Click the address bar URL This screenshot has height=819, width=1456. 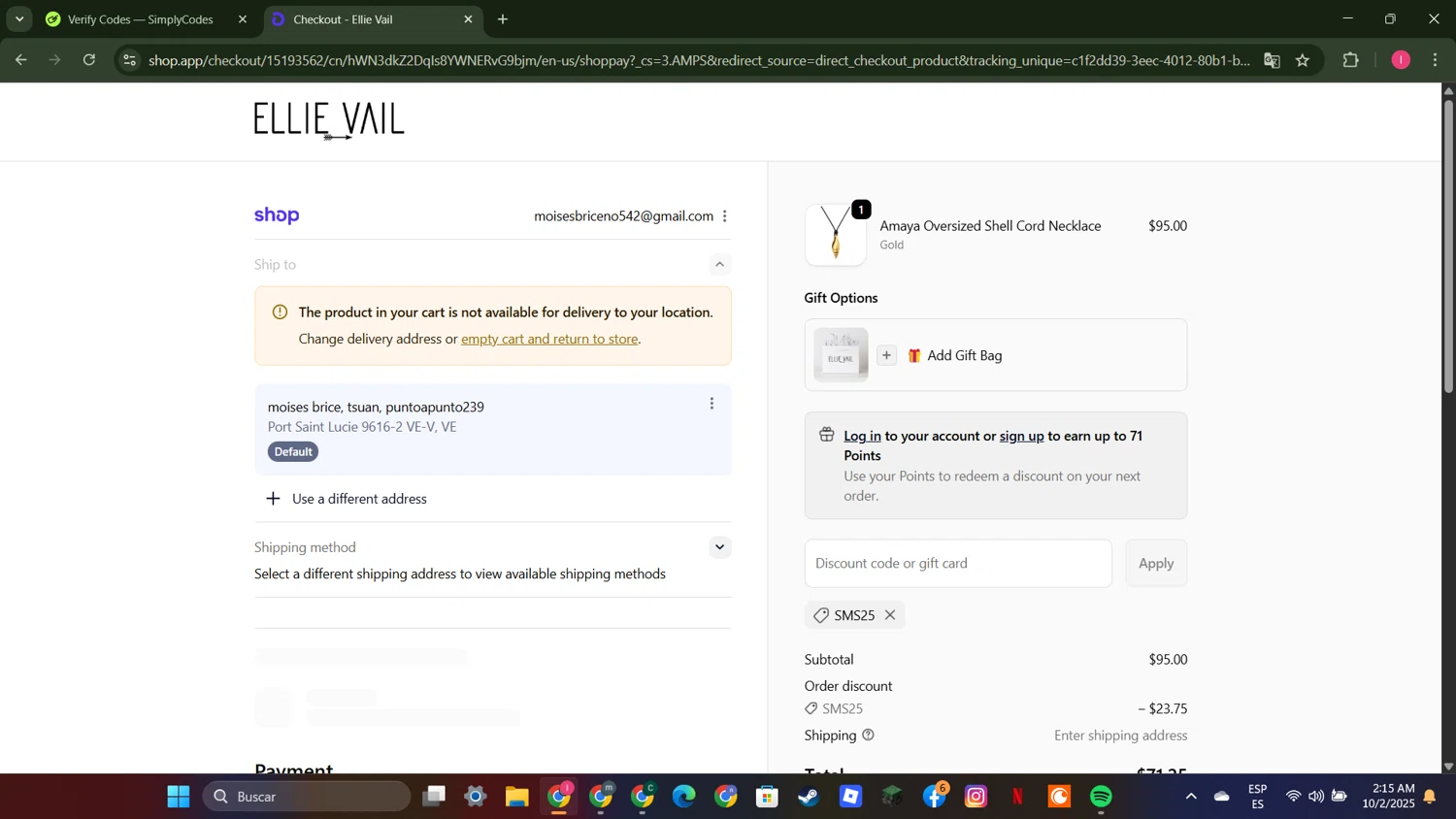(x=699, y=60)
